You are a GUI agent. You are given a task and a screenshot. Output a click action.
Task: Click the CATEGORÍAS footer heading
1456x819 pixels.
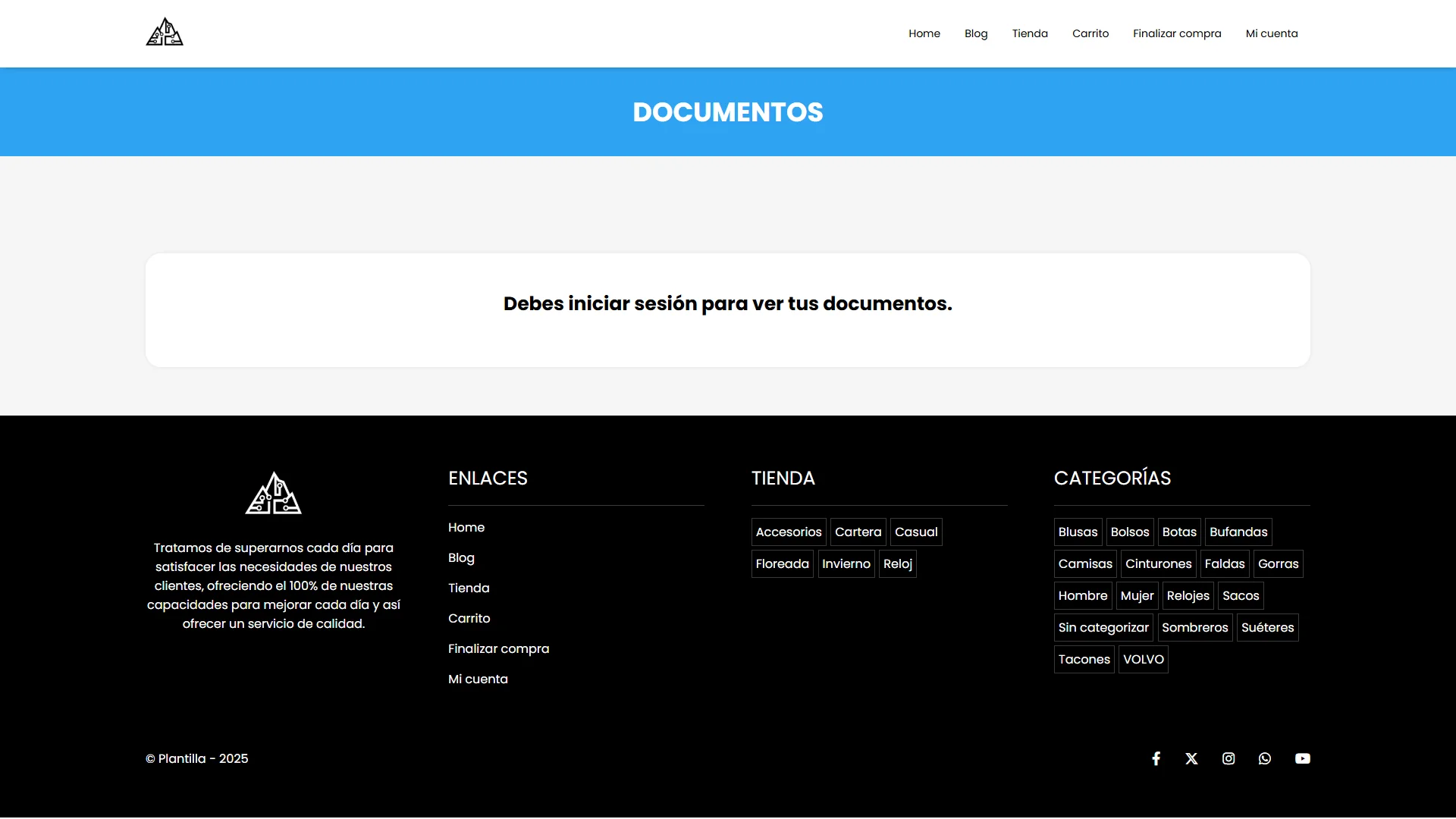pyautogui.click(x=1112, y=478)
